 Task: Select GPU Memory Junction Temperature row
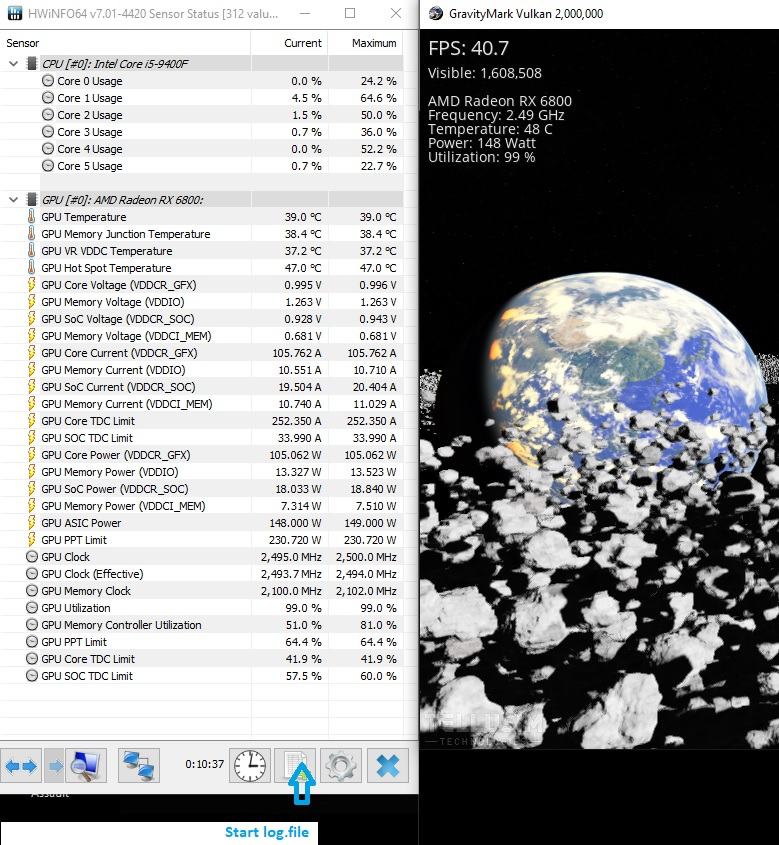pos(201,234)
